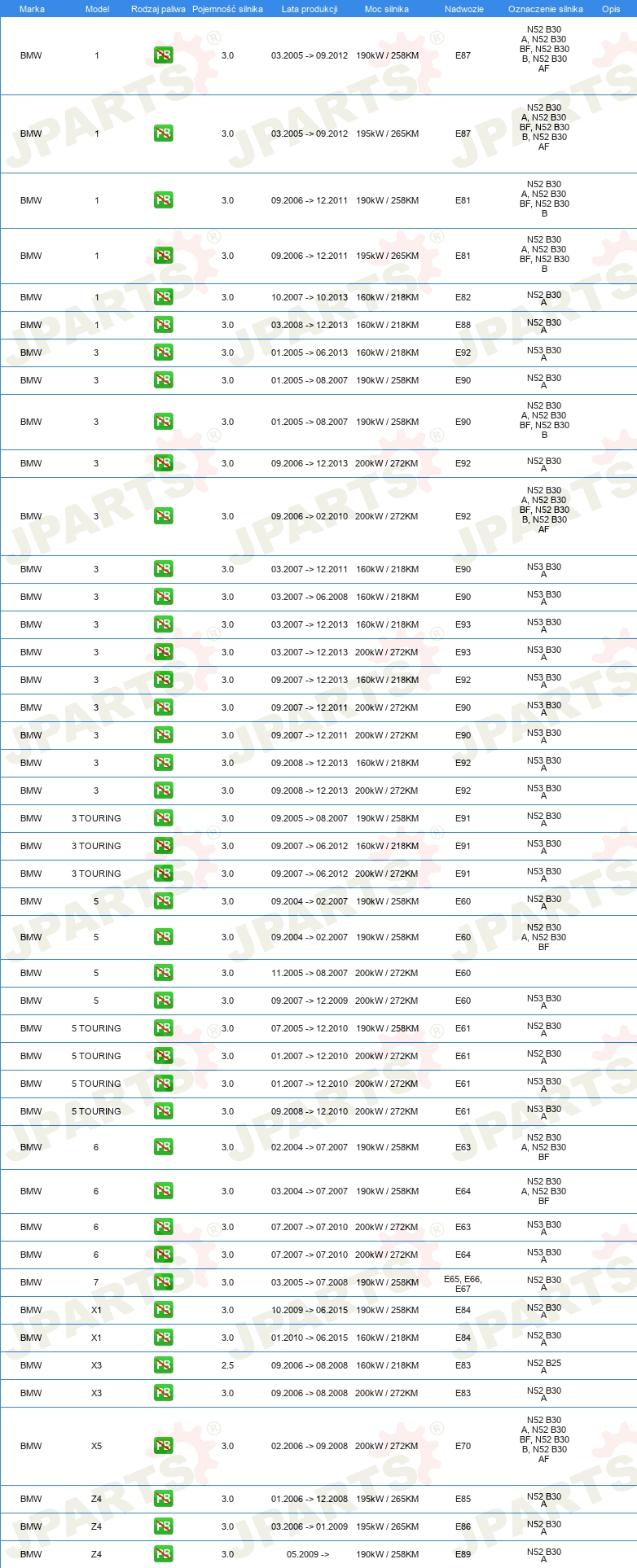Click the E70 body cell
This screenshot has width=637, height=1568.
tap(463, 1446)
